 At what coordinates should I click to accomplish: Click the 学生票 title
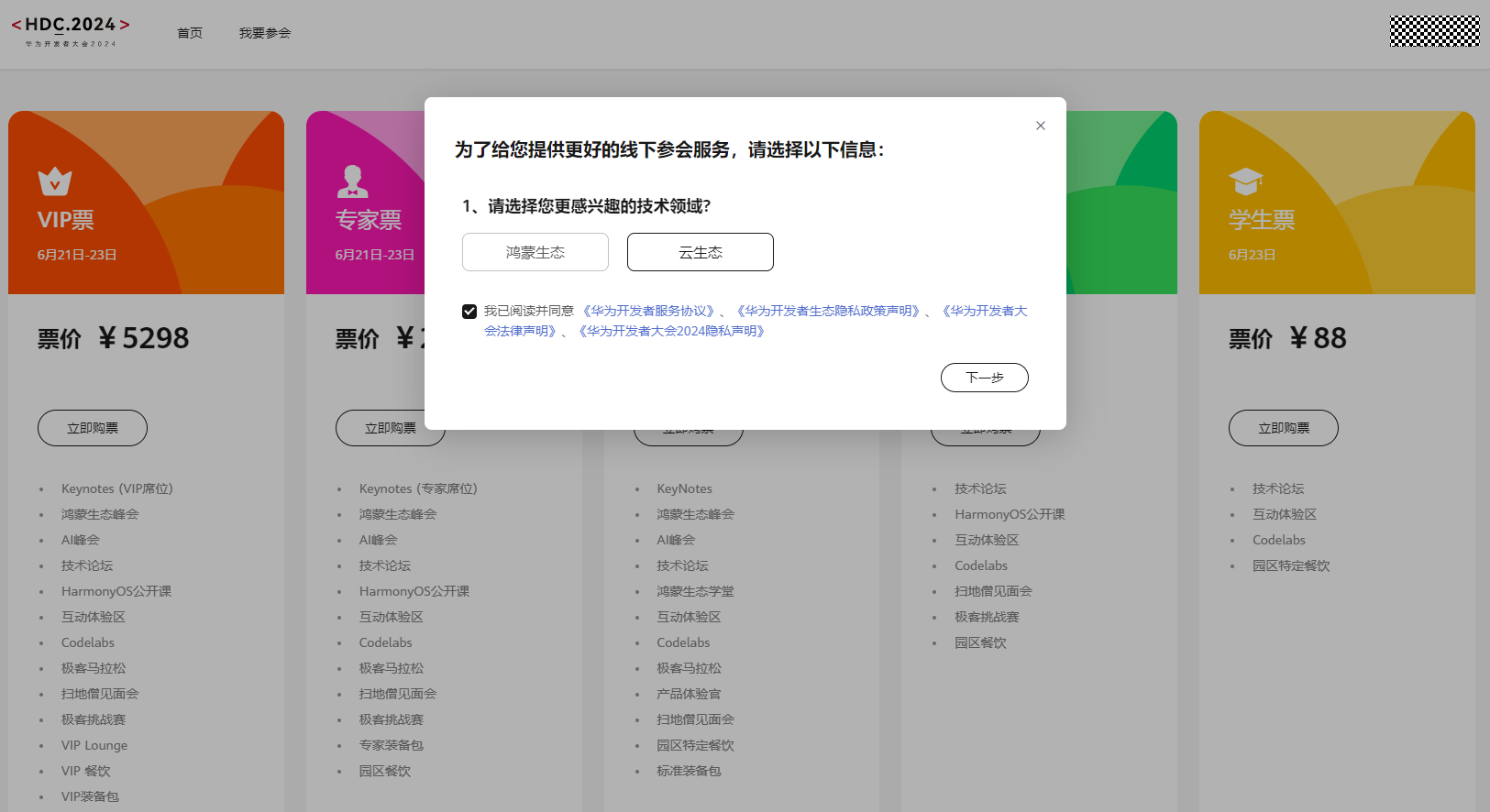[1262, 220]
